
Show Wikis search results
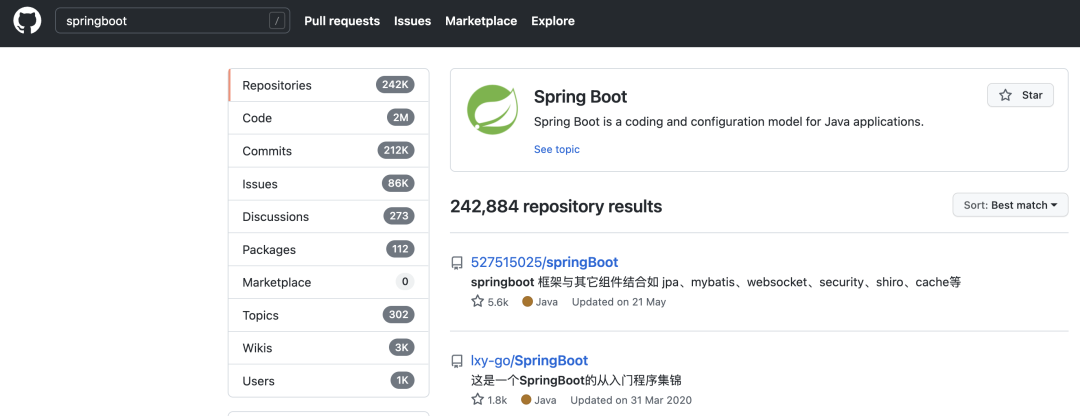329,348
